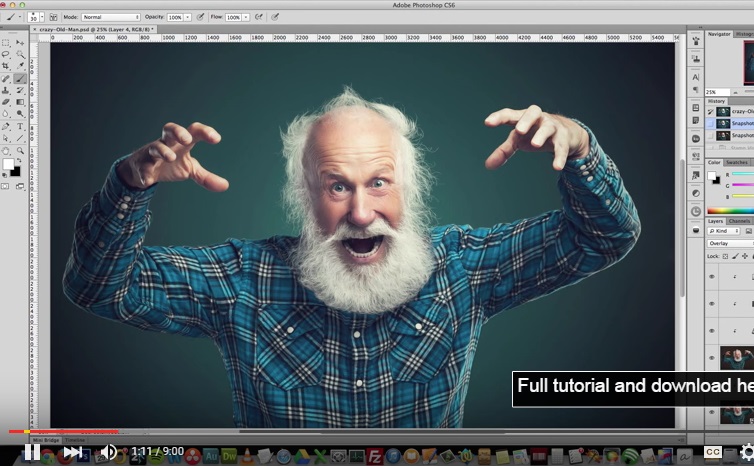Select the Eraser tool

[6, 102]
